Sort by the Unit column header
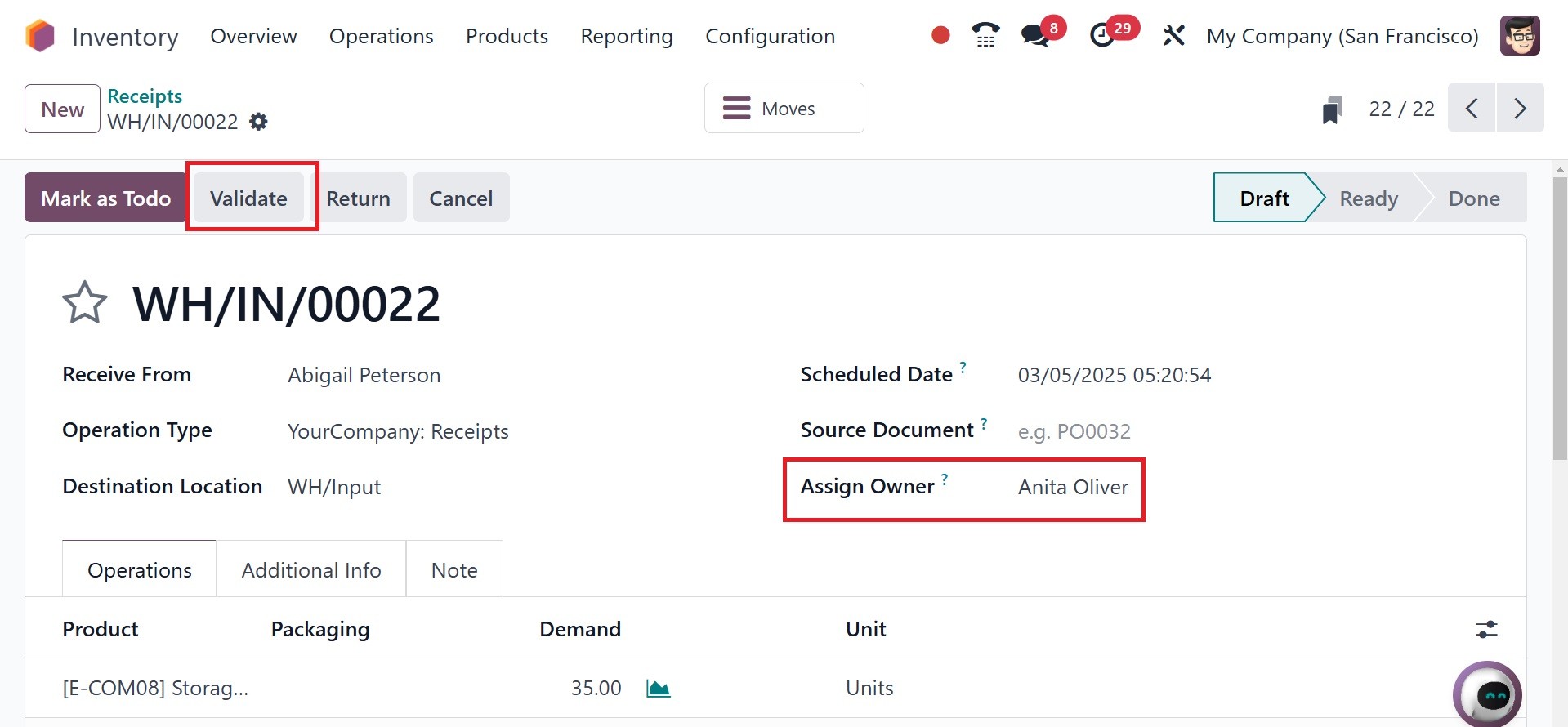 866,629
